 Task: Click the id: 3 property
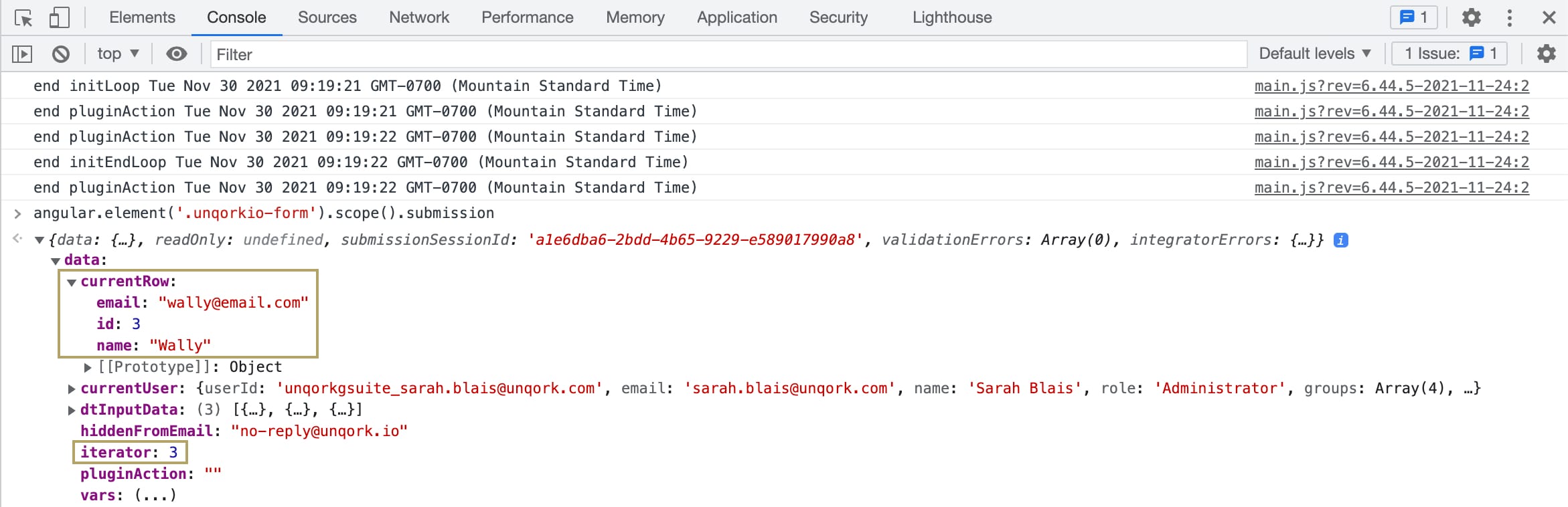tap(119, 324)
